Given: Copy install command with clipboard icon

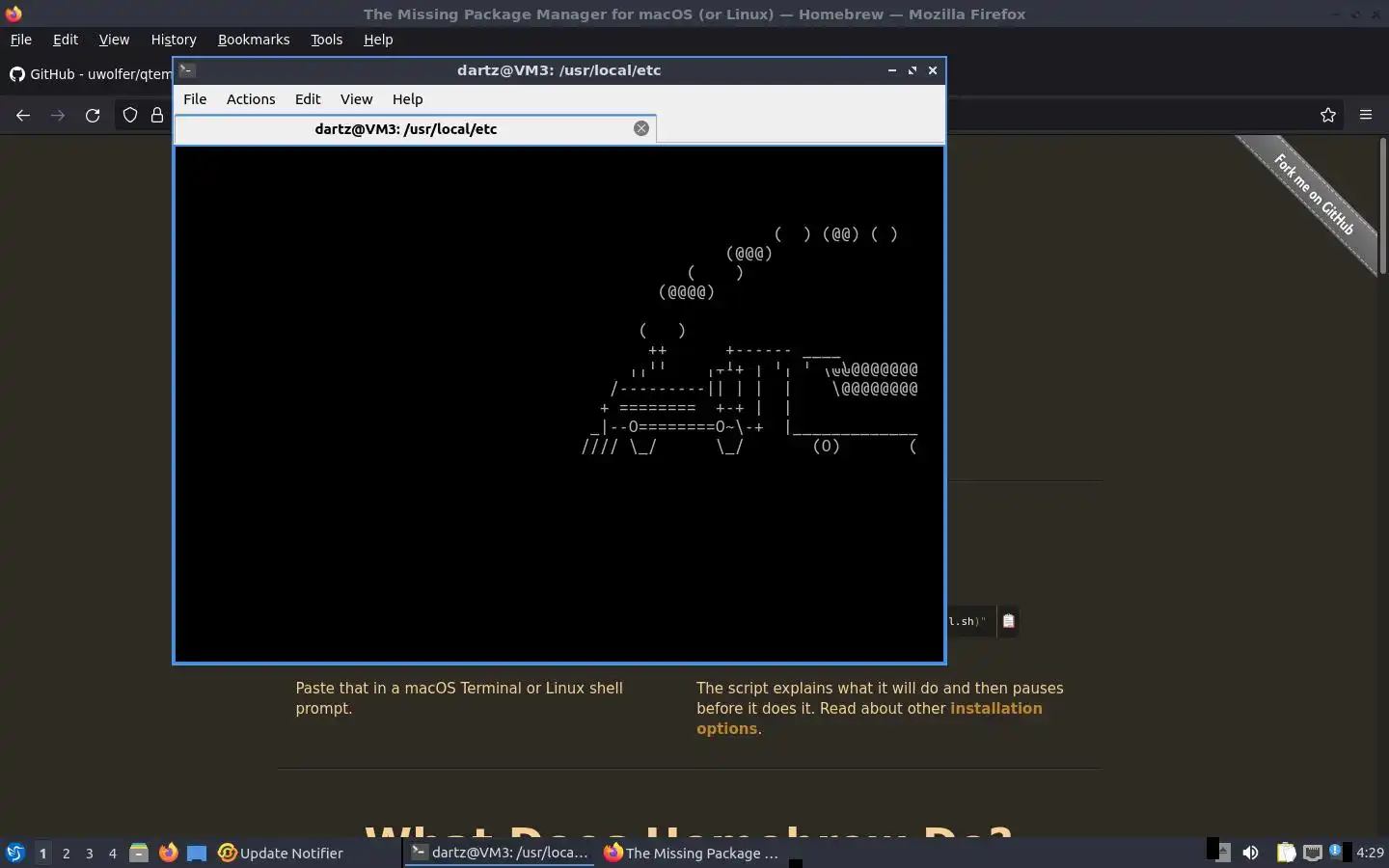Looking at the screenshot, I should click(1008, 621).
